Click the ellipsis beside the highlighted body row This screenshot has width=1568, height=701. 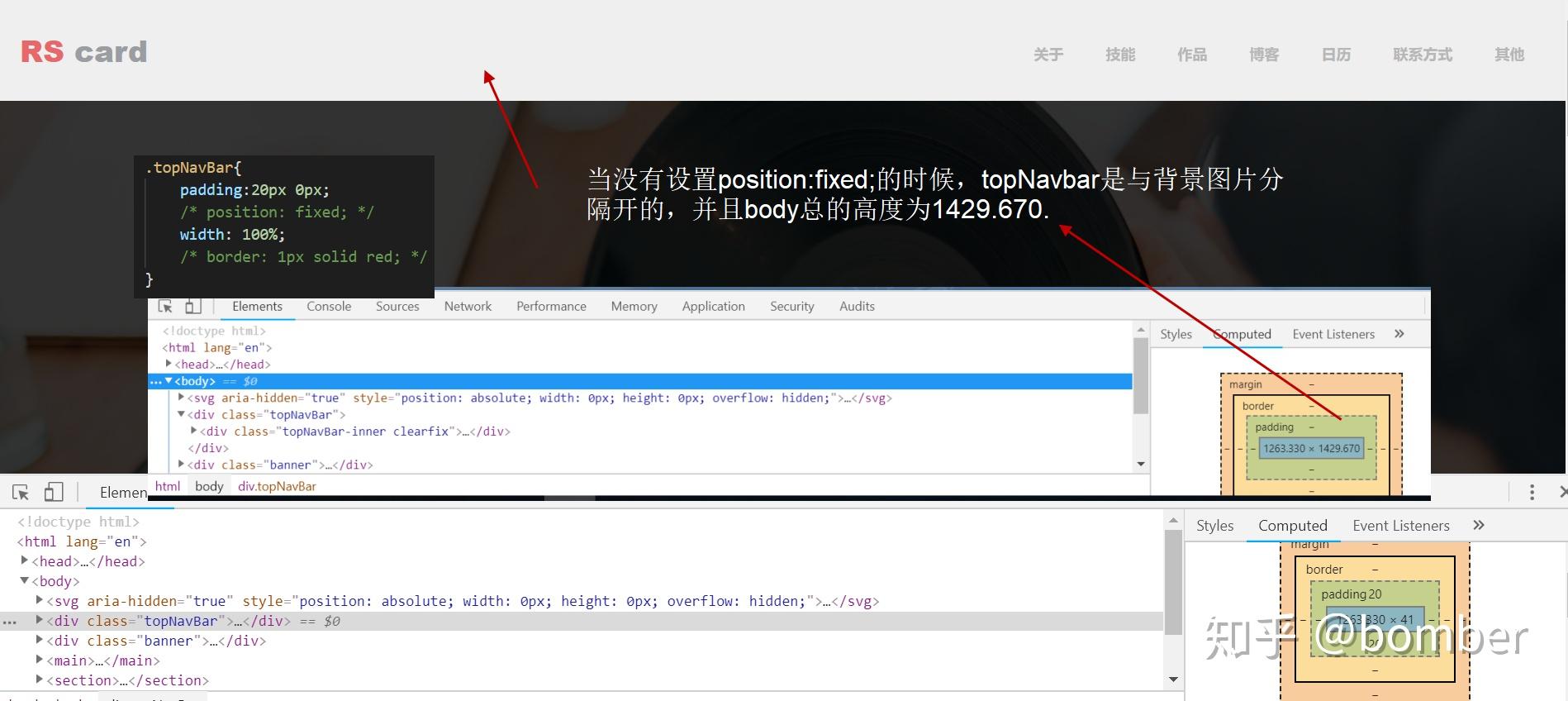(x=155, y=381)
